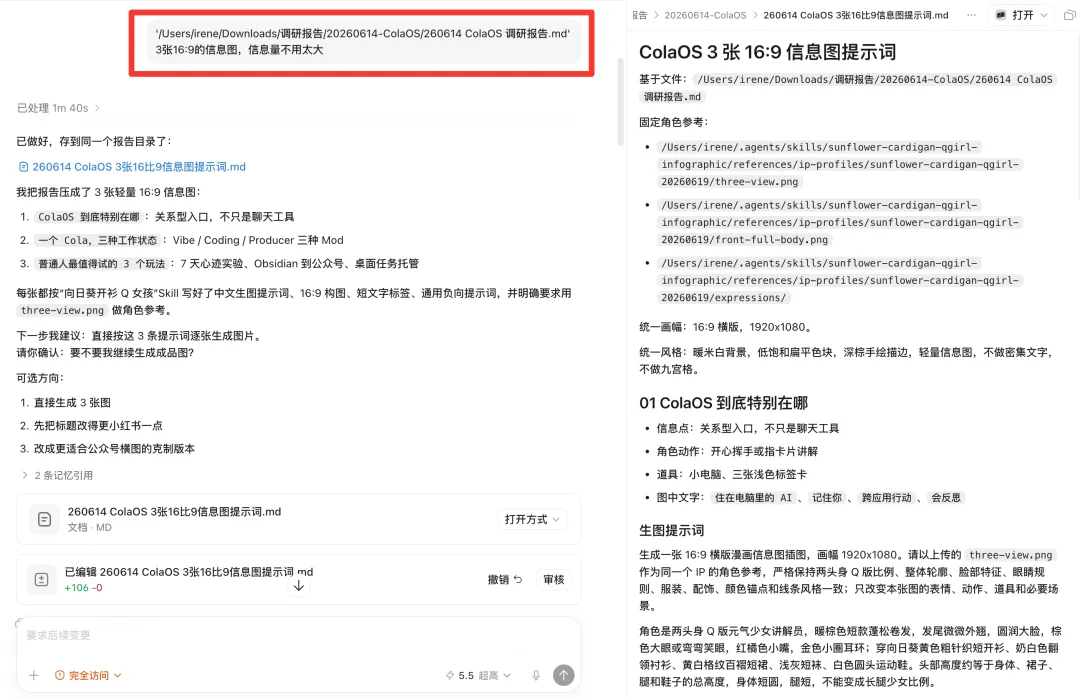Click the 普通人最值得试的 3 个玩法 code label

tap(102, 264)
